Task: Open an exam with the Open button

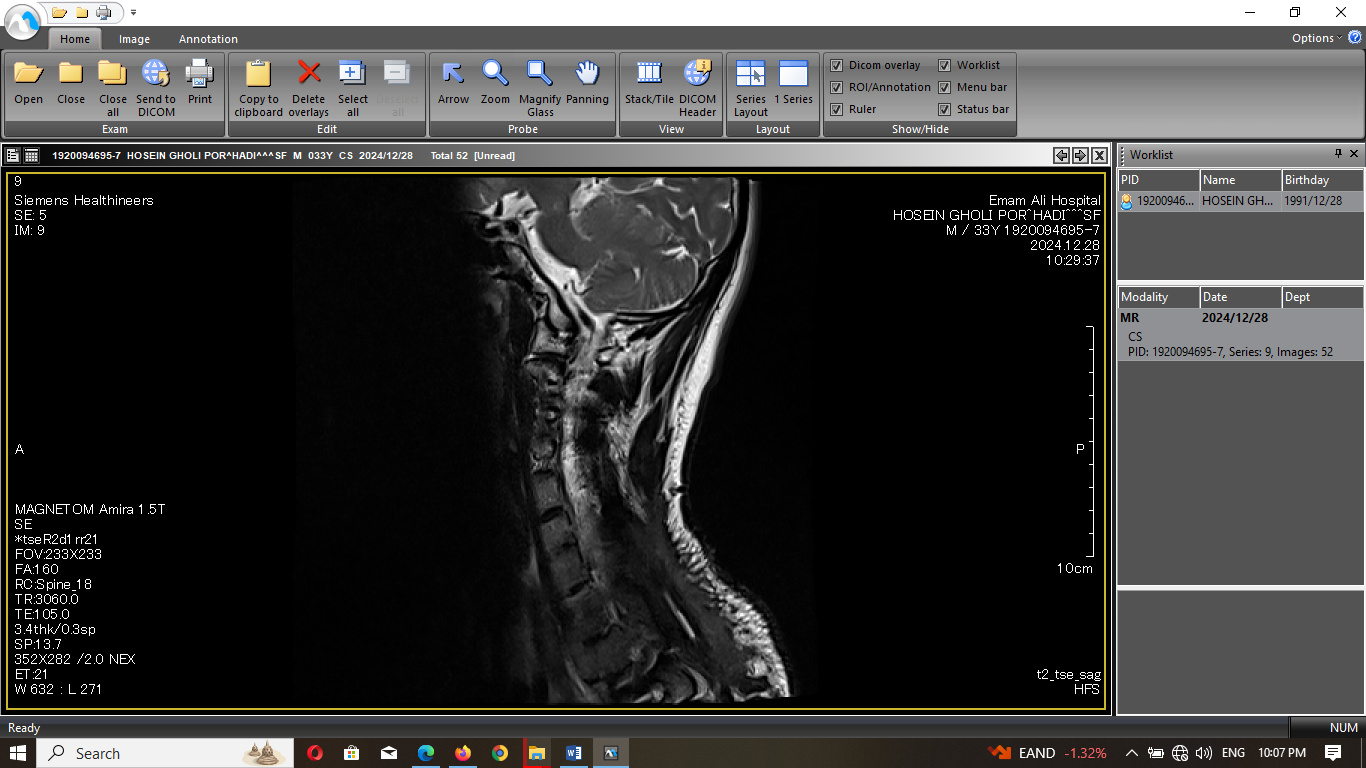Action: click(x=28, y=83)
